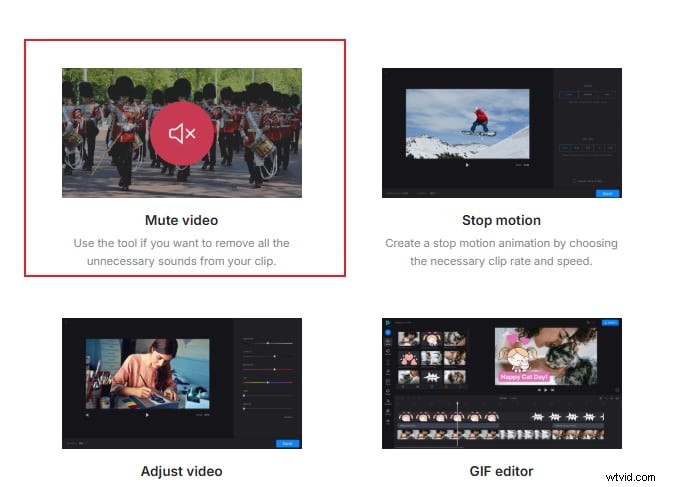
Task: Click blue export button in GIF editor preview
Action: point(610,323)
